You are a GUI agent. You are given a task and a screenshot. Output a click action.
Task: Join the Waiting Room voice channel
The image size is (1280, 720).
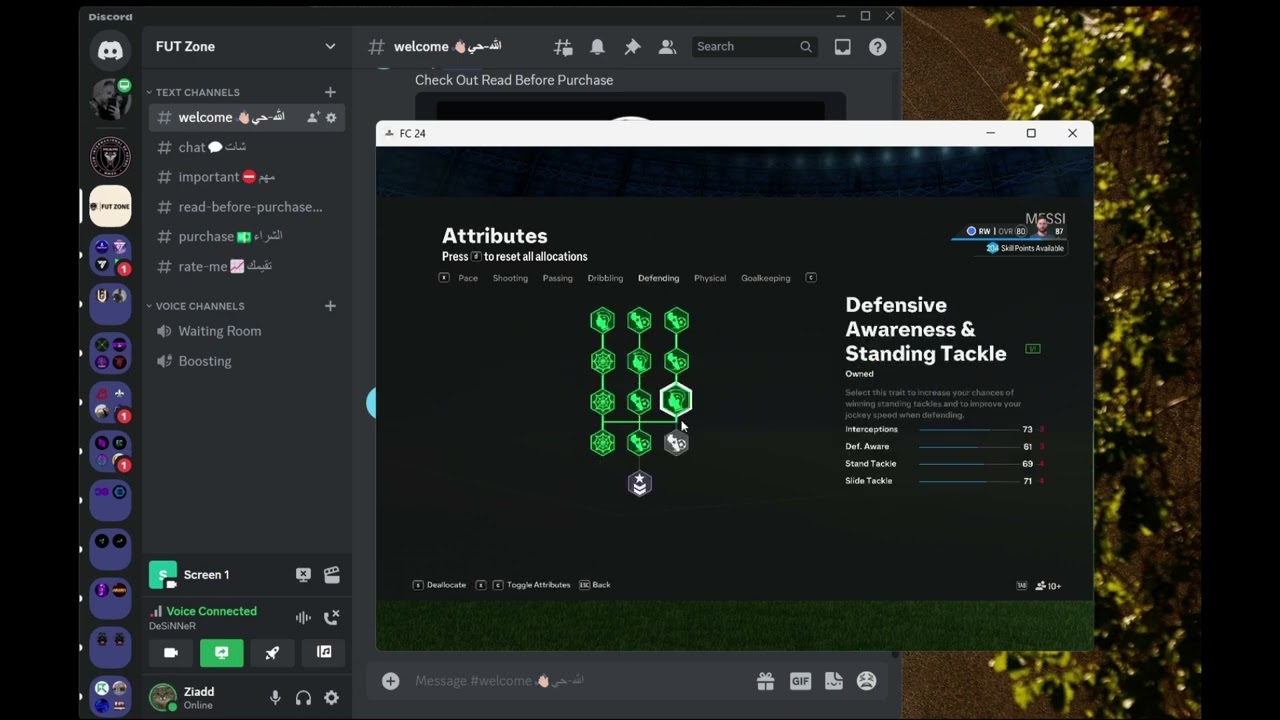coord(247,331)
